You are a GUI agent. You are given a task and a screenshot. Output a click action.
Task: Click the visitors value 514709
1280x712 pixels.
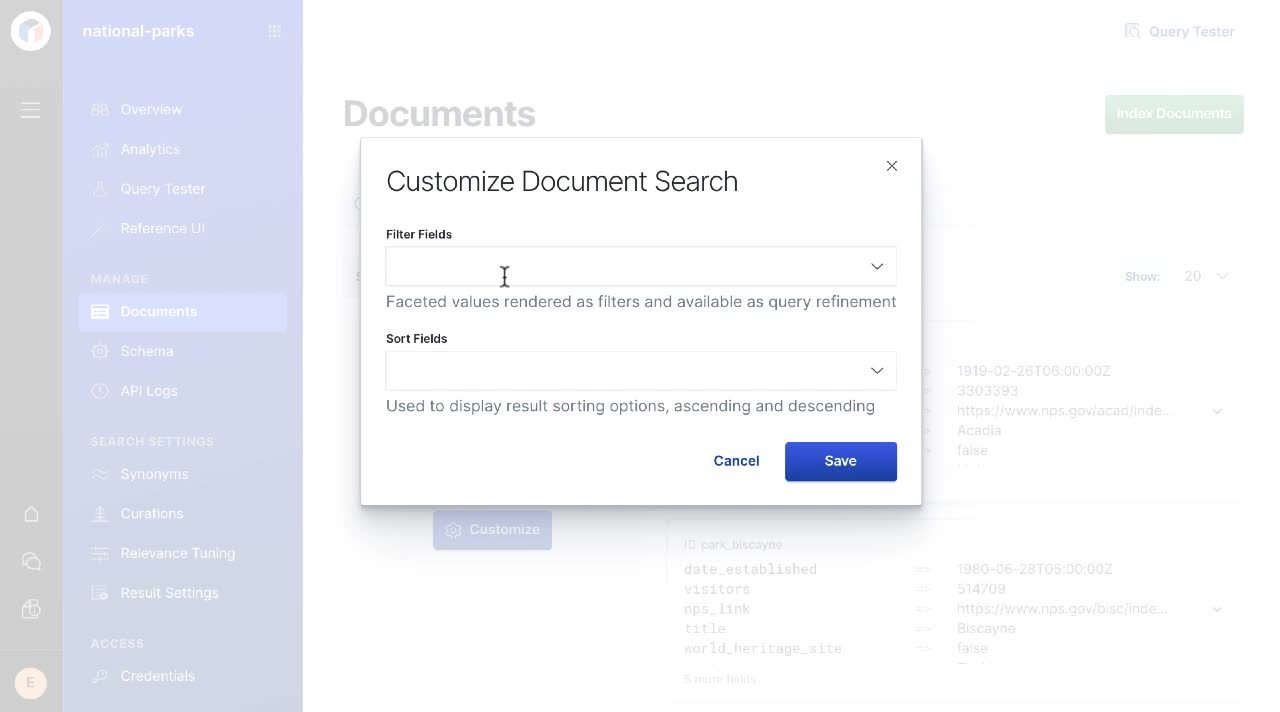click(981, 589)
